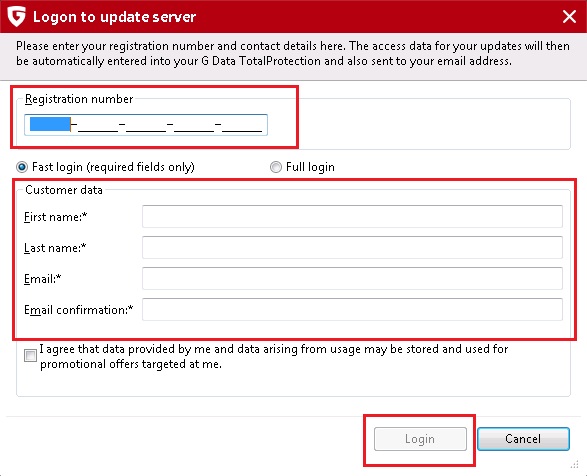Image resolution: width=587 pixels, height=476 pixels.
Task: Click into the Email confirmation field
Action: click(x=352, y=310)
